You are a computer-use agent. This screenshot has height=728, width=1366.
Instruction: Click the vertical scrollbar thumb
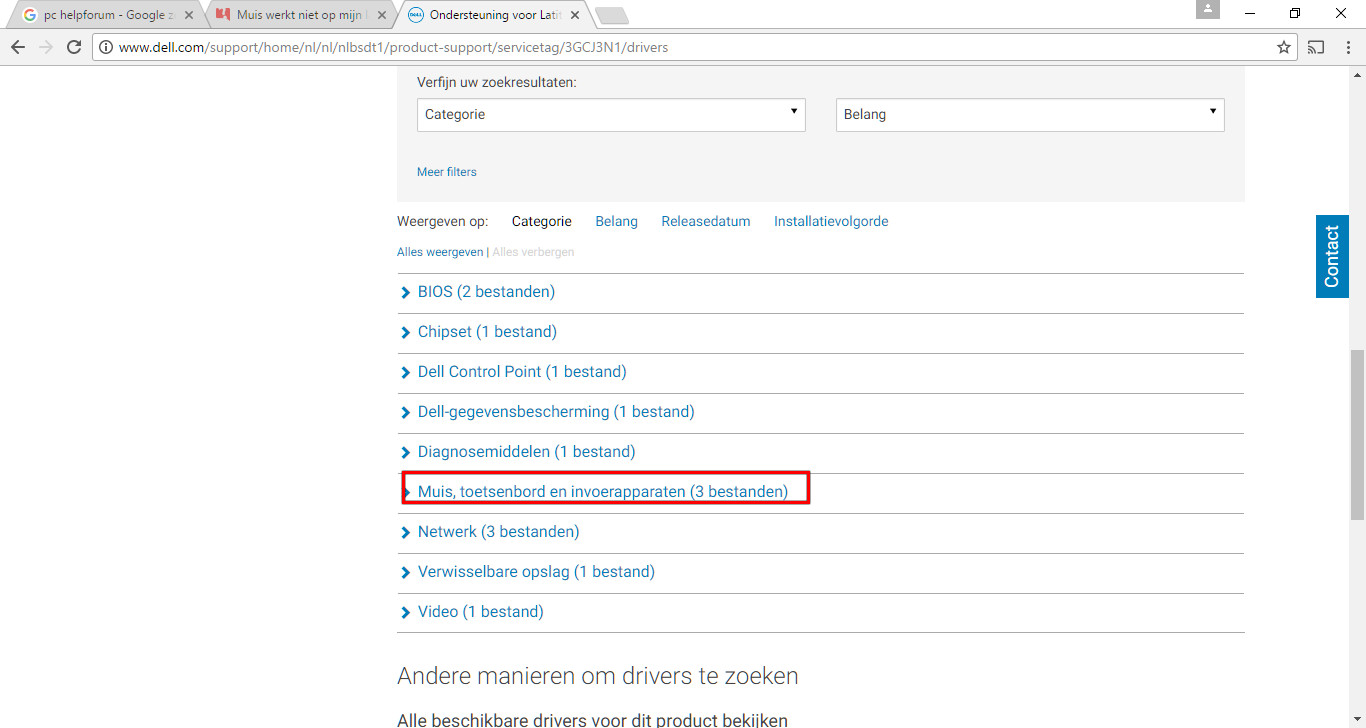point(1357,434)
